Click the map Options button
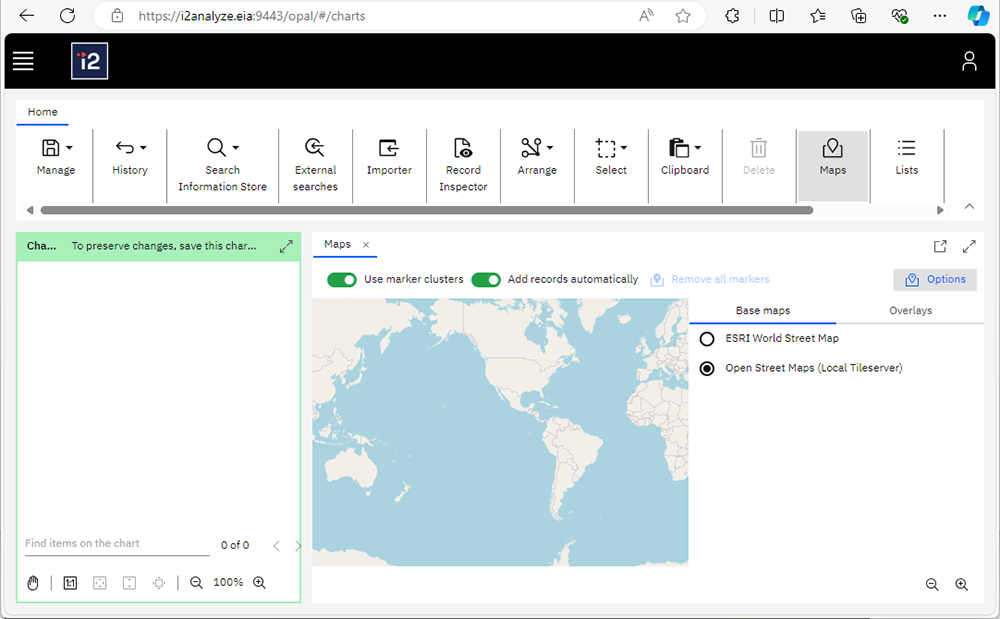Image resolution: width=1000 pixels, height=619 pixels. pyautogui.click(x=934, y=279)
